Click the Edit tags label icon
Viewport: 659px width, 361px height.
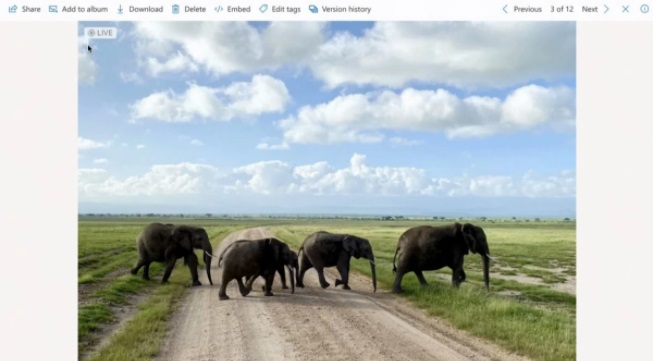pos(263,9)
